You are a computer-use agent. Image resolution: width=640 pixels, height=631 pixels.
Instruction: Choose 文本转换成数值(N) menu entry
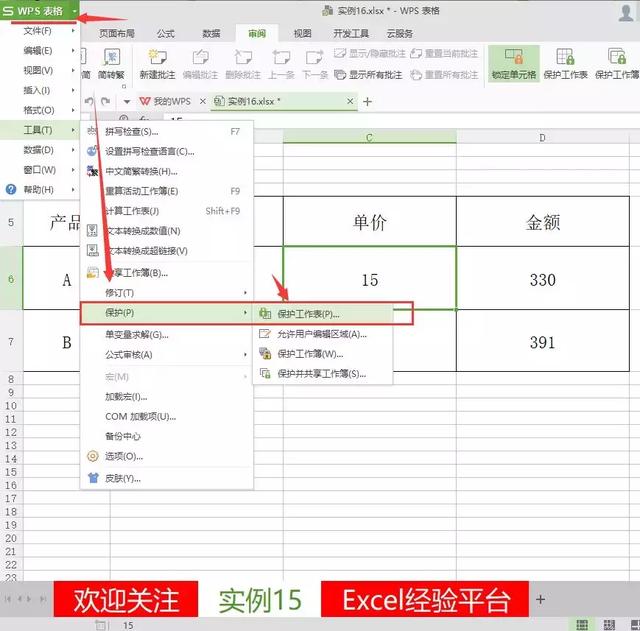point(167,231)
